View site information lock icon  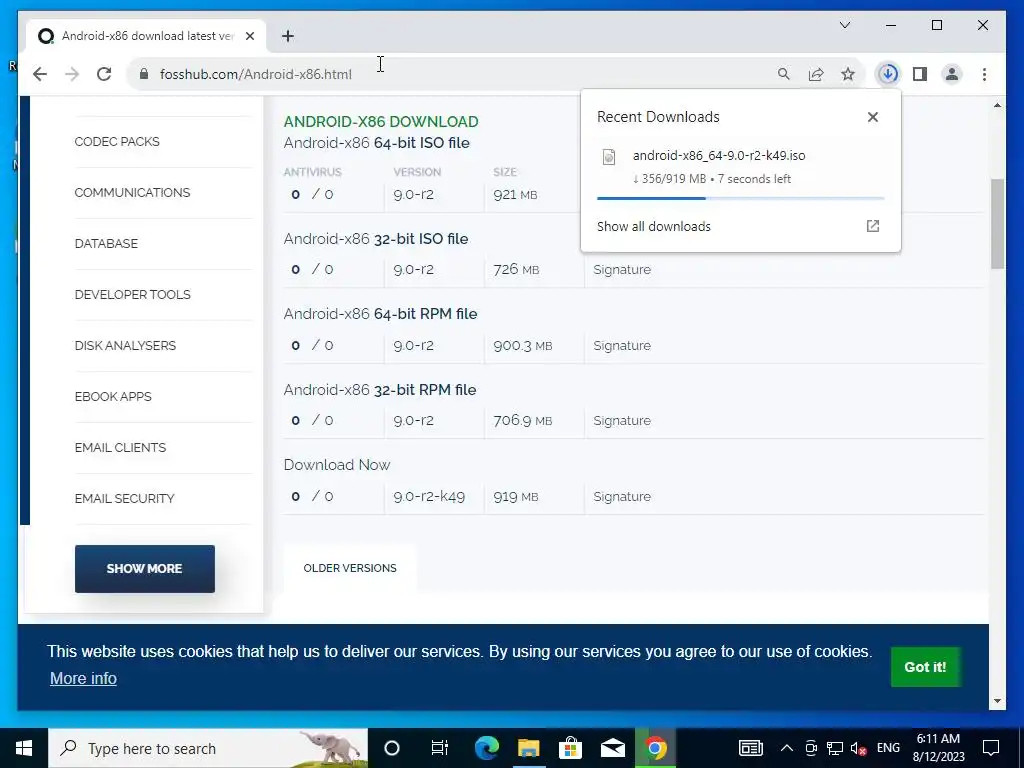[144, 74]
